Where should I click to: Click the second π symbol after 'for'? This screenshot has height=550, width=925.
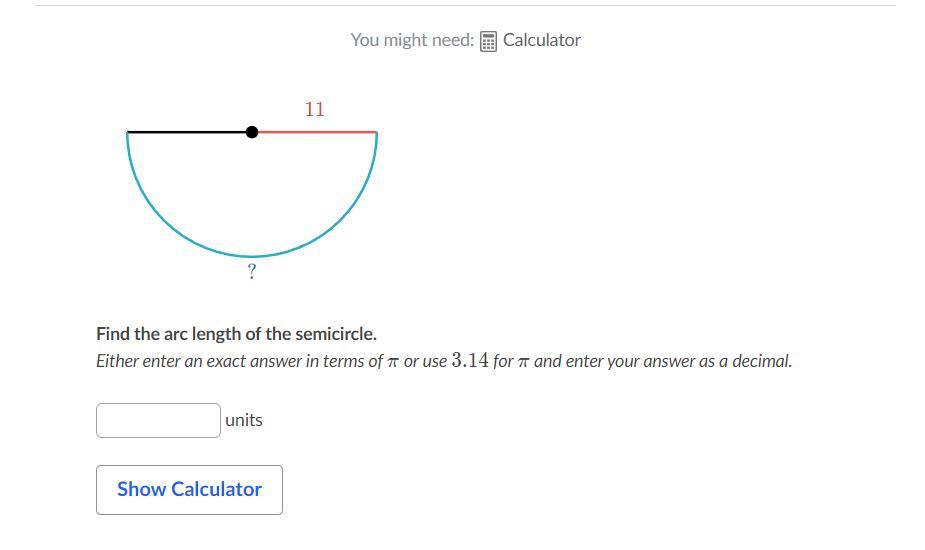coord(523,362)
